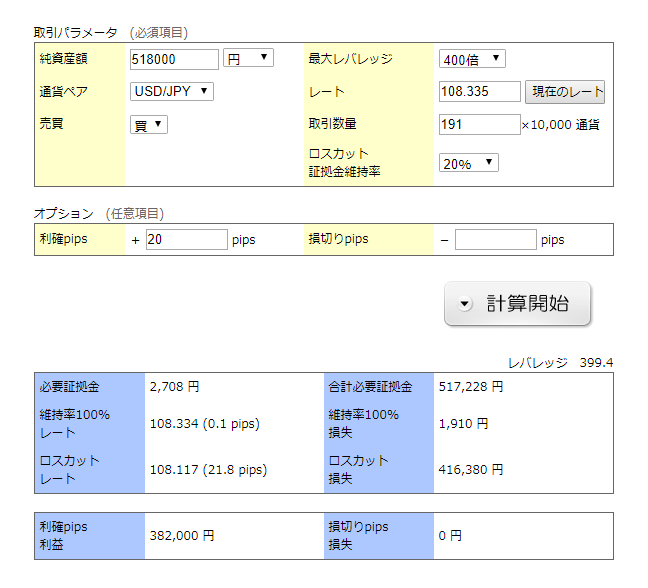Select the 維持率100% 損失 value 1,910 円

[463, 424]
